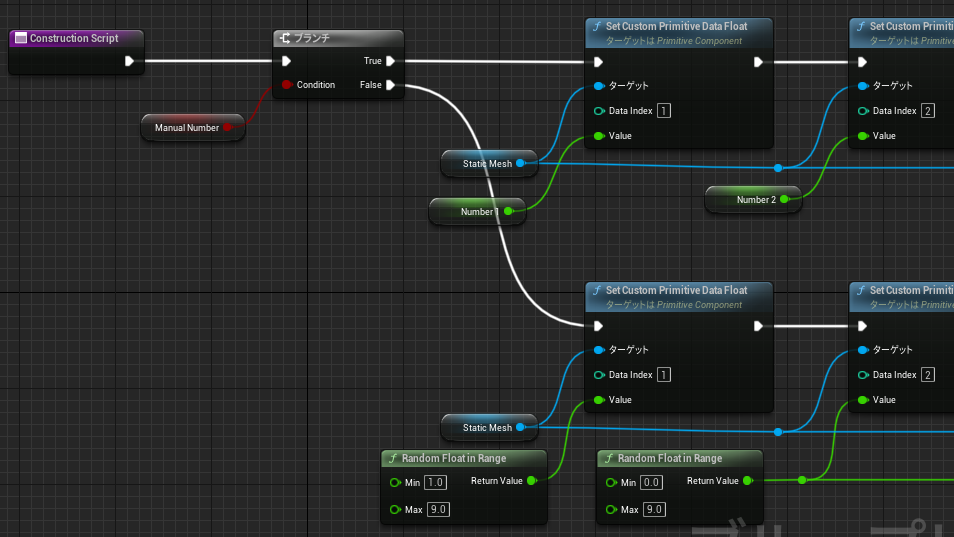Click Value pin on lower-right node wired to green reroute
Image resolution: width=954 pixels, height=537 pixels.
pyautogui.click(x=863, y=400)
